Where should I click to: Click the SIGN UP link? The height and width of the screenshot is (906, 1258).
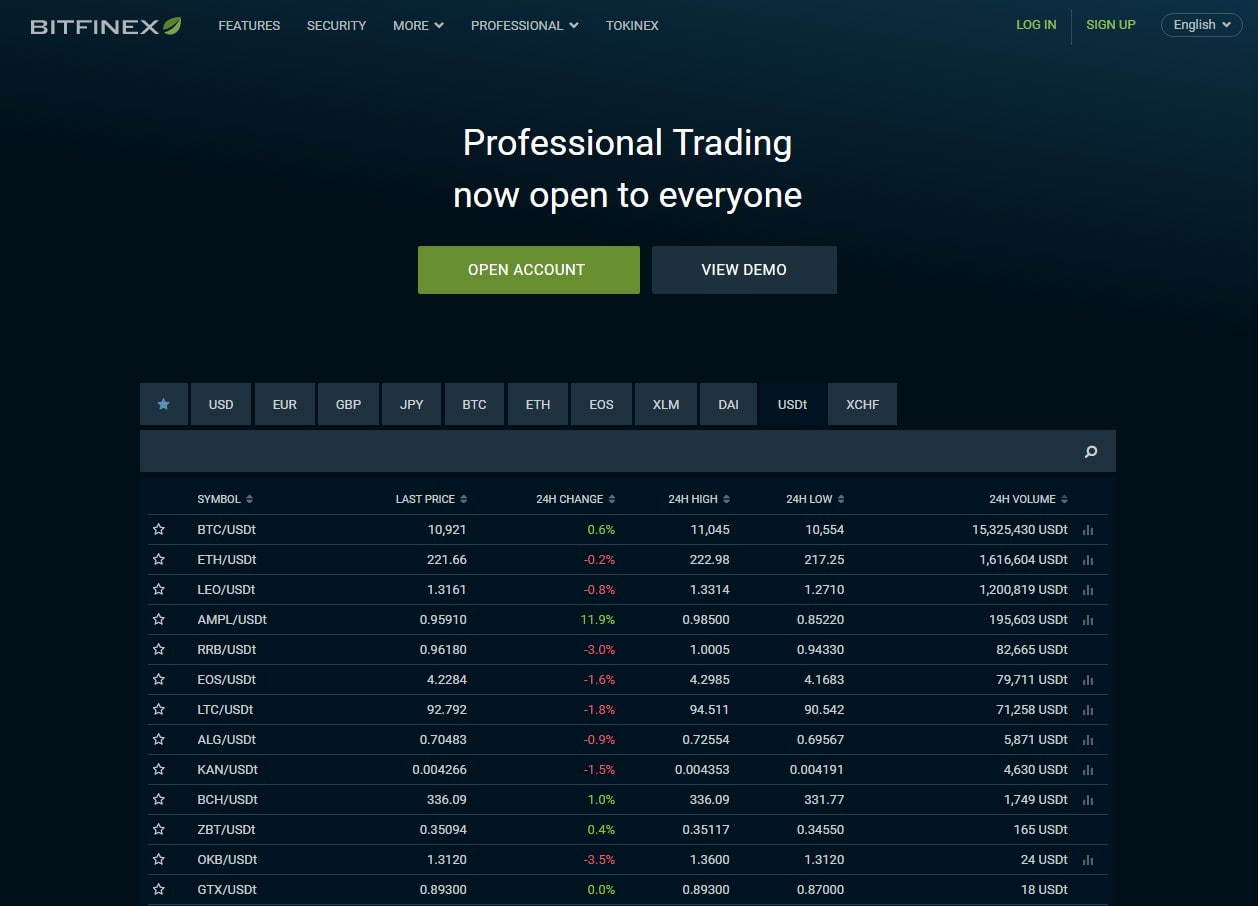tap(1110, 24)
